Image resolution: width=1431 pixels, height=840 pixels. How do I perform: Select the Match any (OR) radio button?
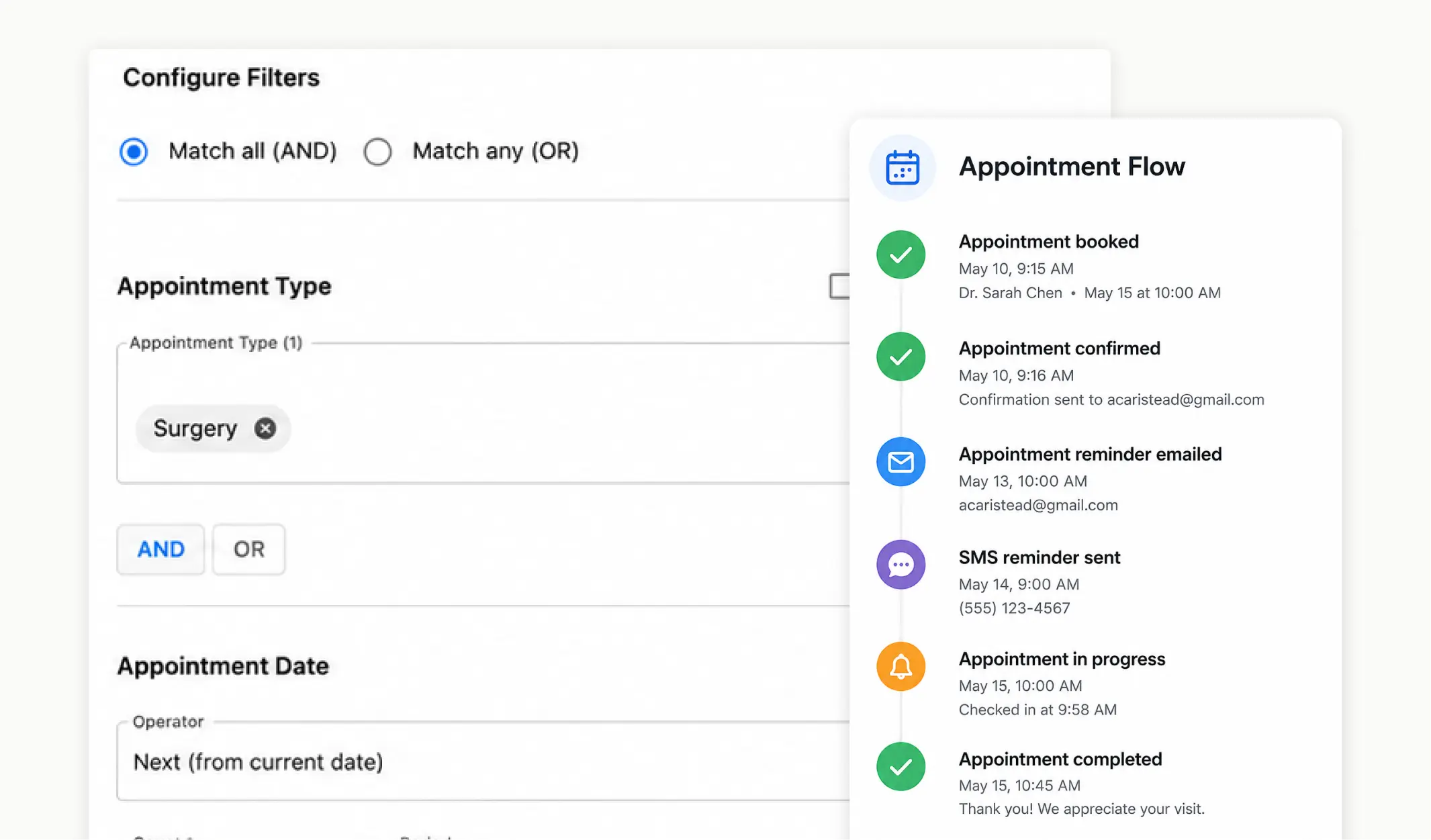pos(377,152)
